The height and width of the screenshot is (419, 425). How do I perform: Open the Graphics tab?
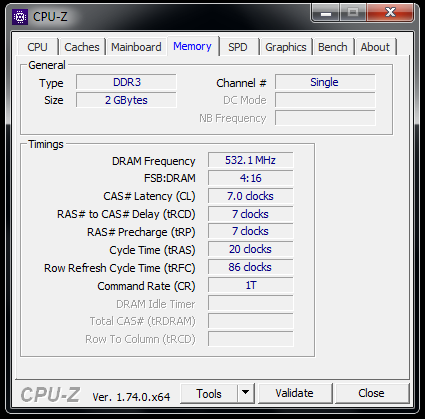click(286, 47)
